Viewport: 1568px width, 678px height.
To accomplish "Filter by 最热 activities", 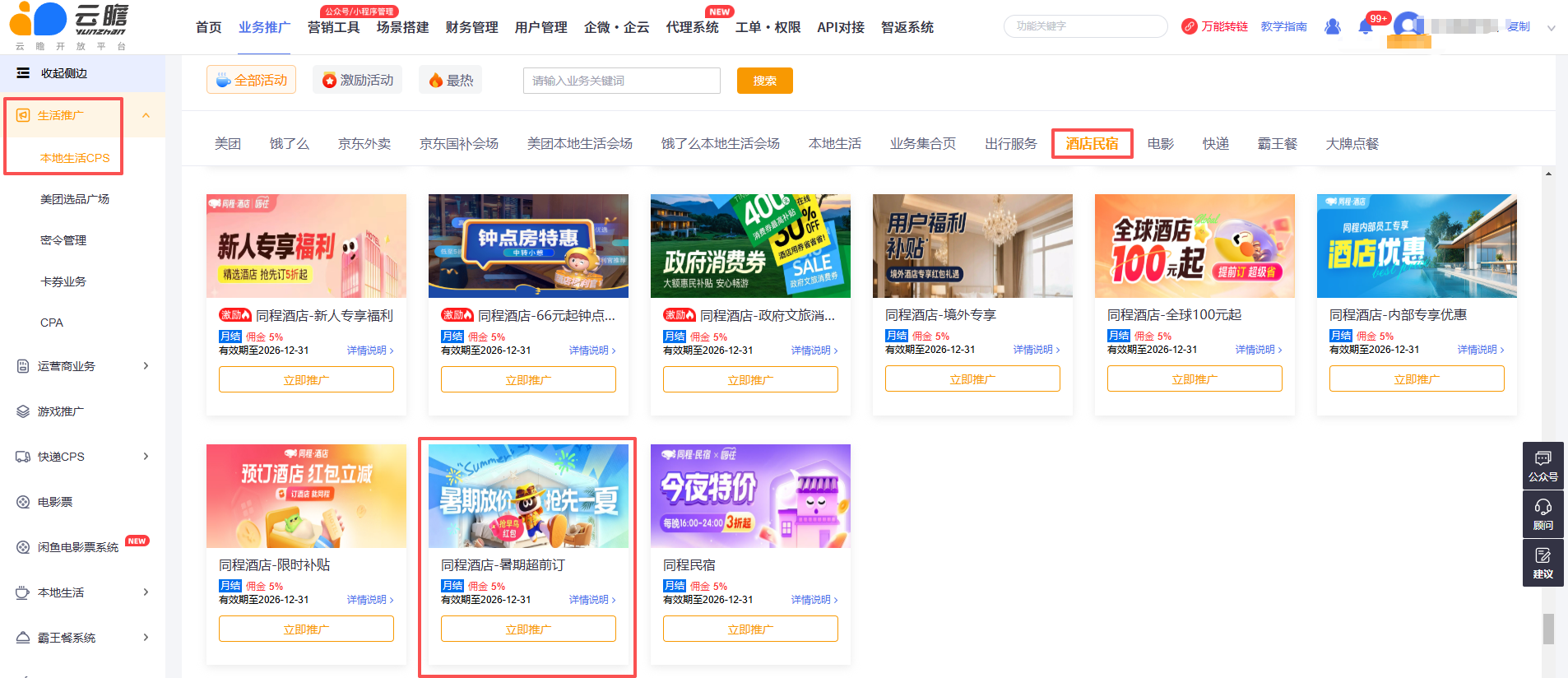I will click(x=451, y=80).
